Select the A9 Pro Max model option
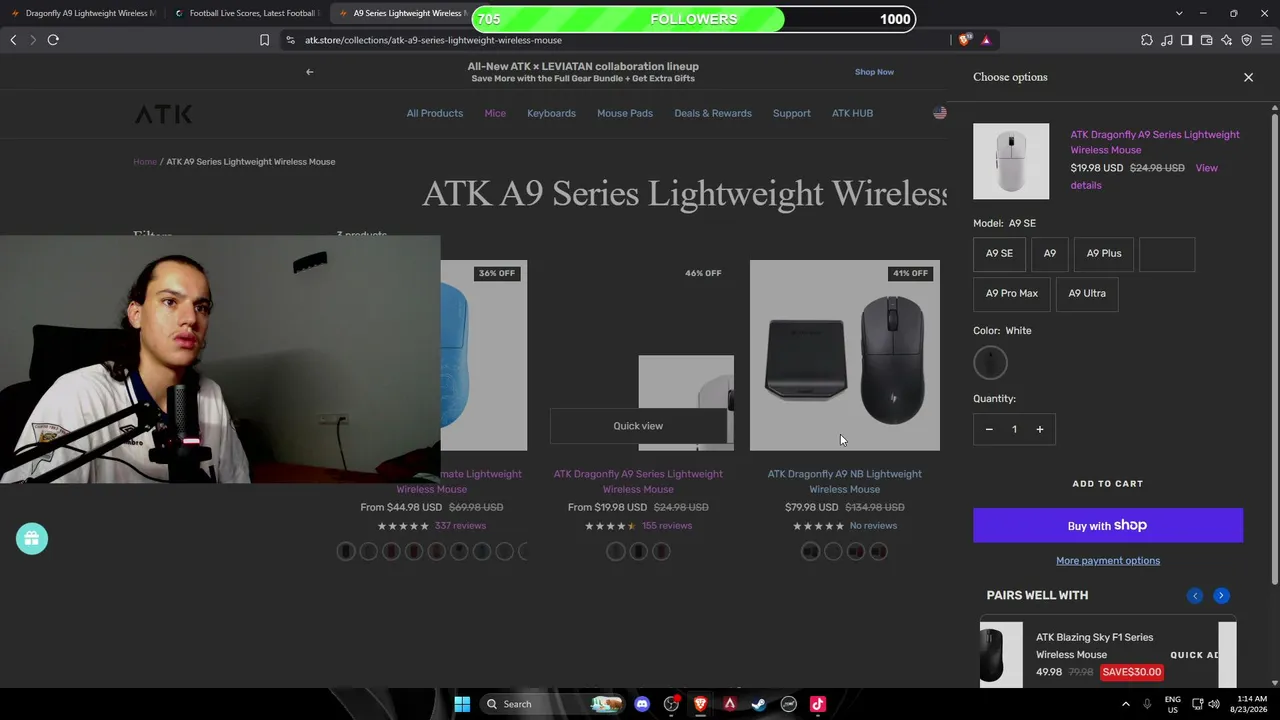Viewport: 1280px width, 720px height. [x=1012, y=294]
